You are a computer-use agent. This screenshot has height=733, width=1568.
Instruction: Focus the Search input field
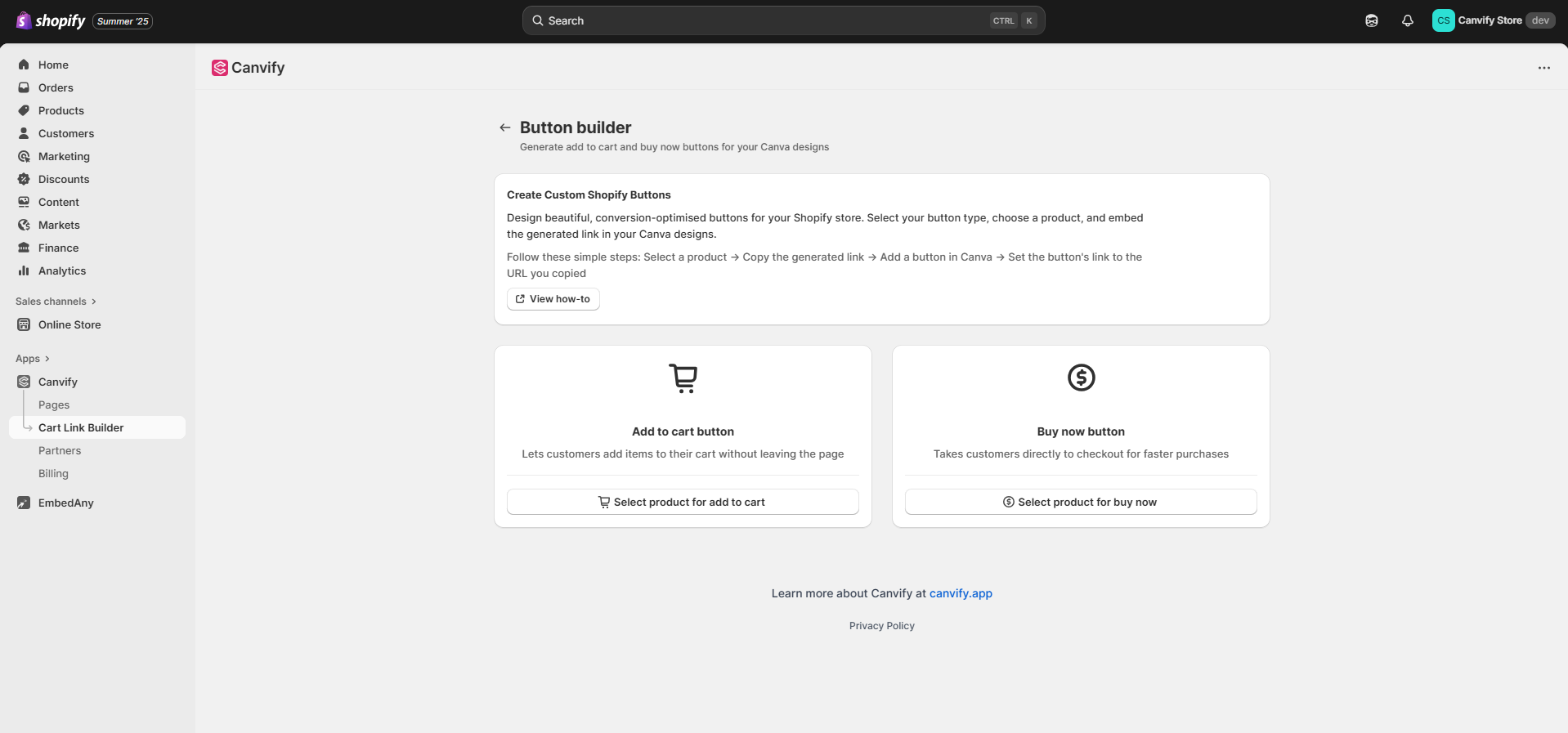(760, 20)
